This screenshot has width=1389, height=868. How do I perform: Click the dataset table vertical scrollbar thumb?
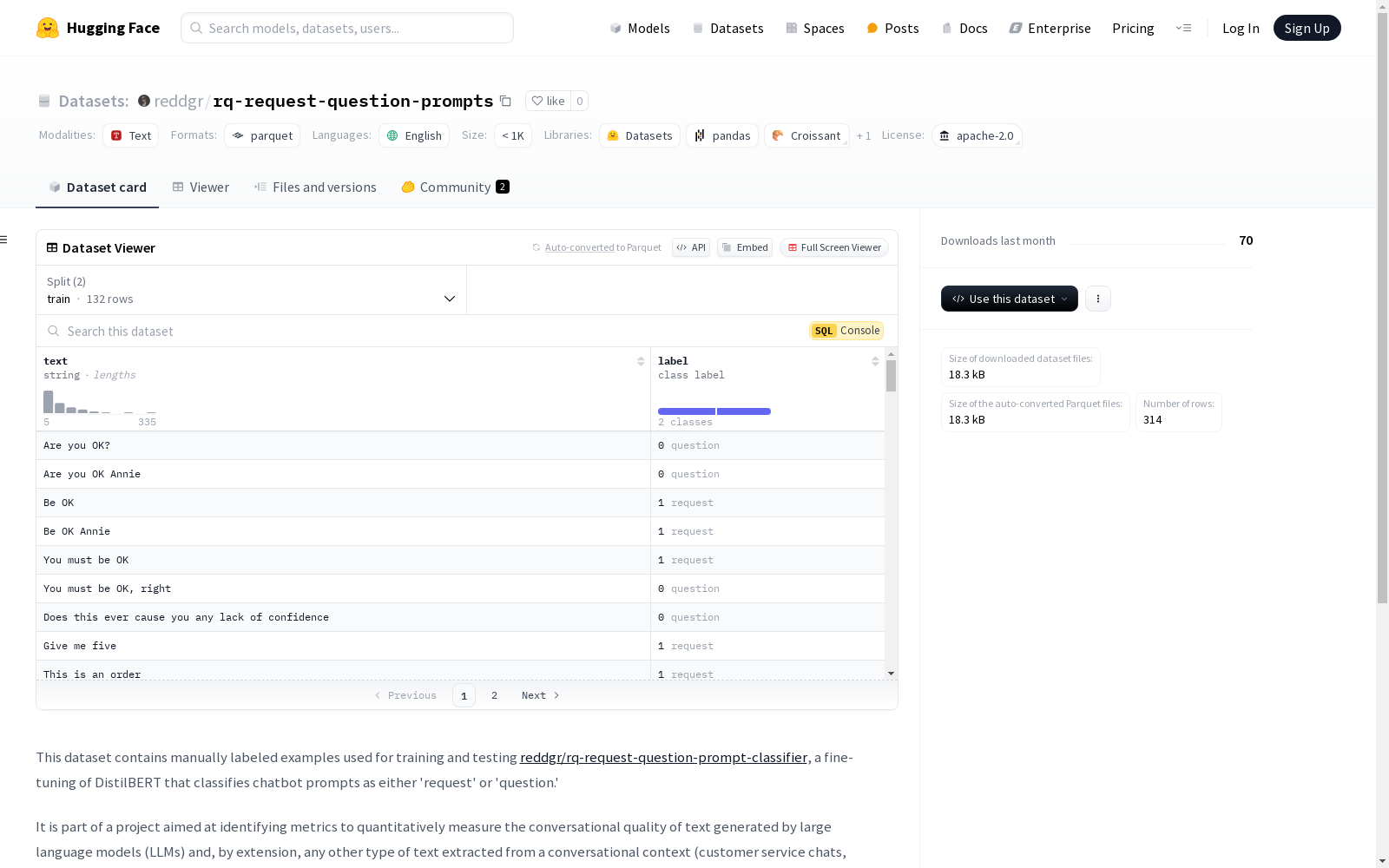pyautogui.click(x=891, y=376)
